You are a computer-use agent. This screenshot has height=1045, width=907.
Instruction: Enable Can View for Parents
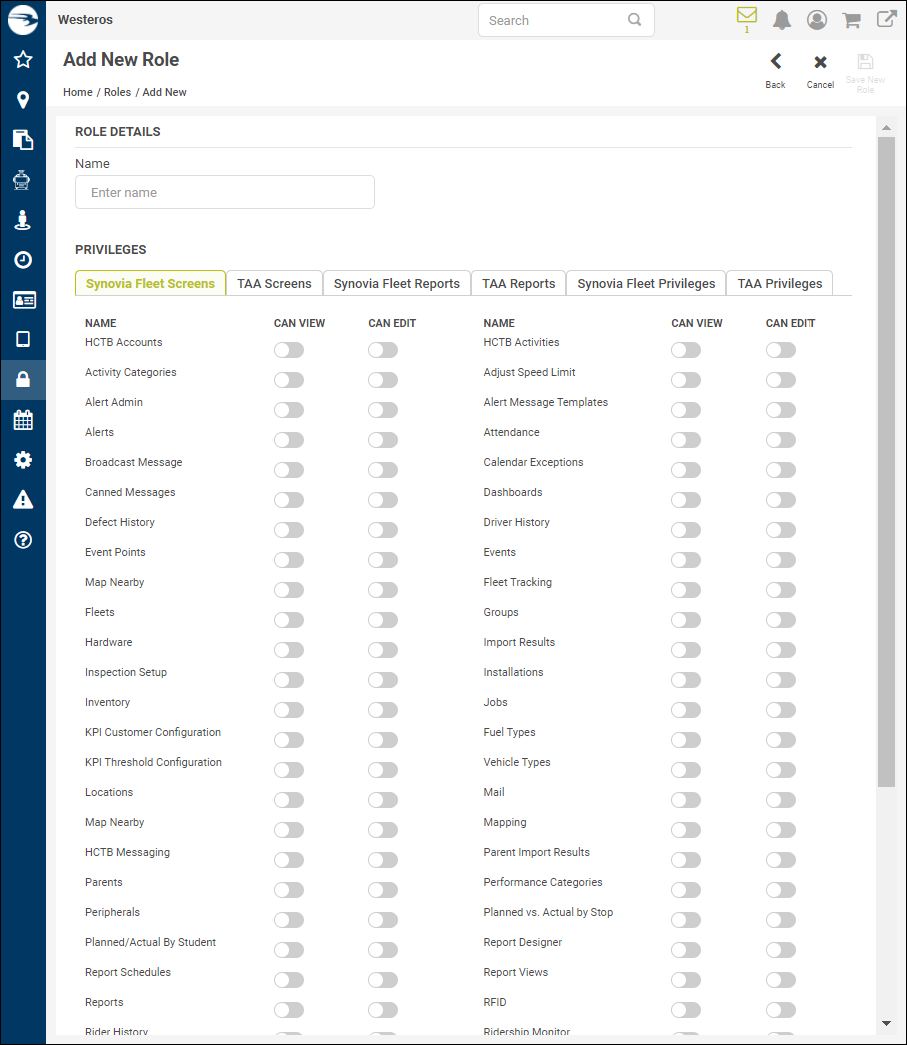(x=289, y=890)
